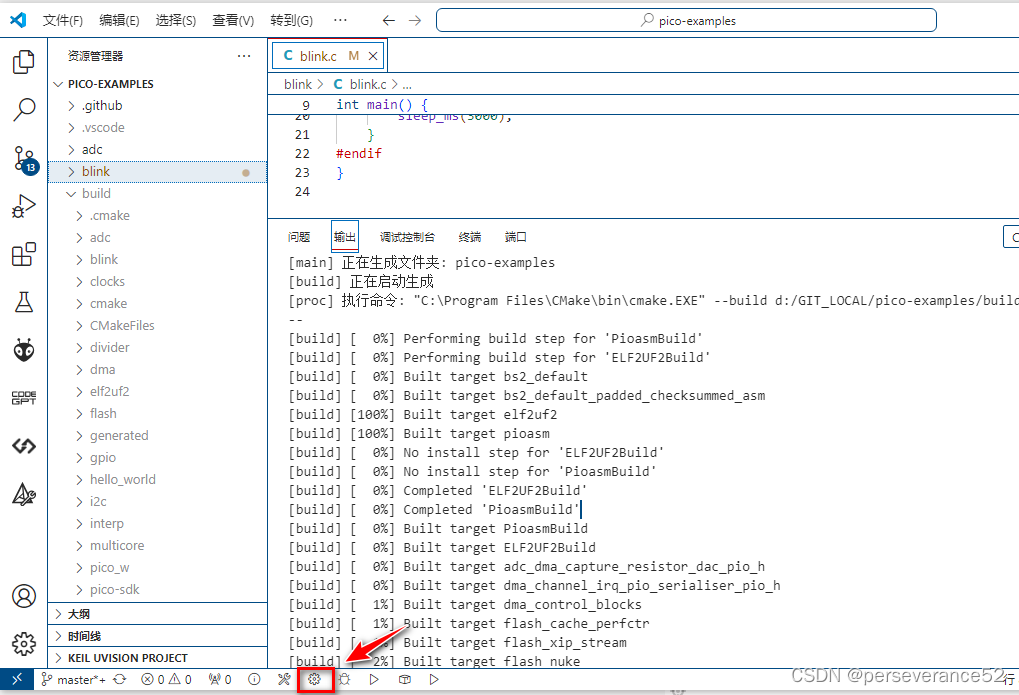The width and height of the screenshot is (1019, 695).
Task: Open the 编辑(E) menu
Action: tap(119, 20)
